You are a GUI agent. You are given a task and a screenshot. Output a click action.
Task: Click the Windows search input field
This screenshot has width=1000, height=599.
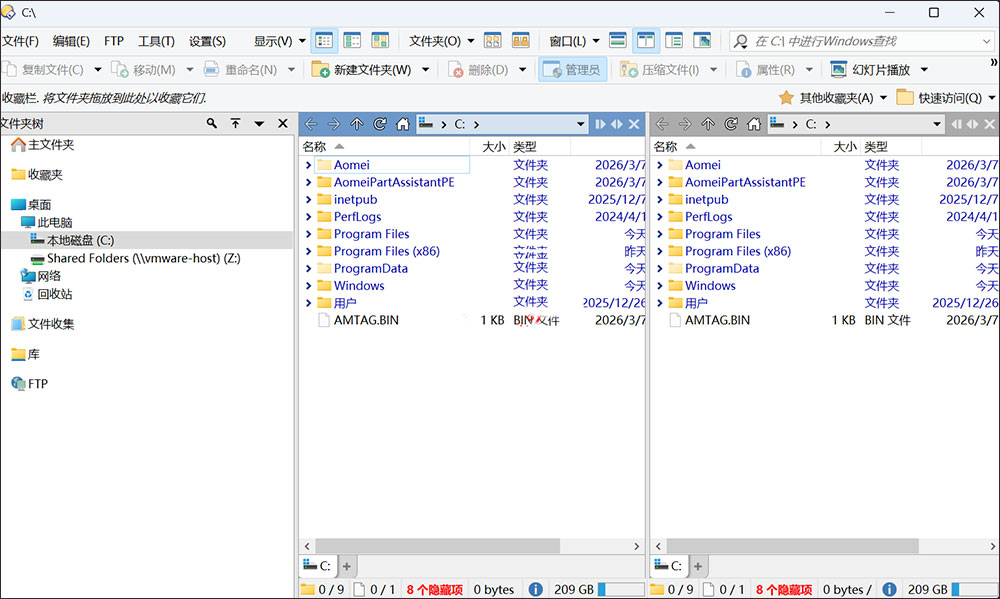(x=862, y=41)
